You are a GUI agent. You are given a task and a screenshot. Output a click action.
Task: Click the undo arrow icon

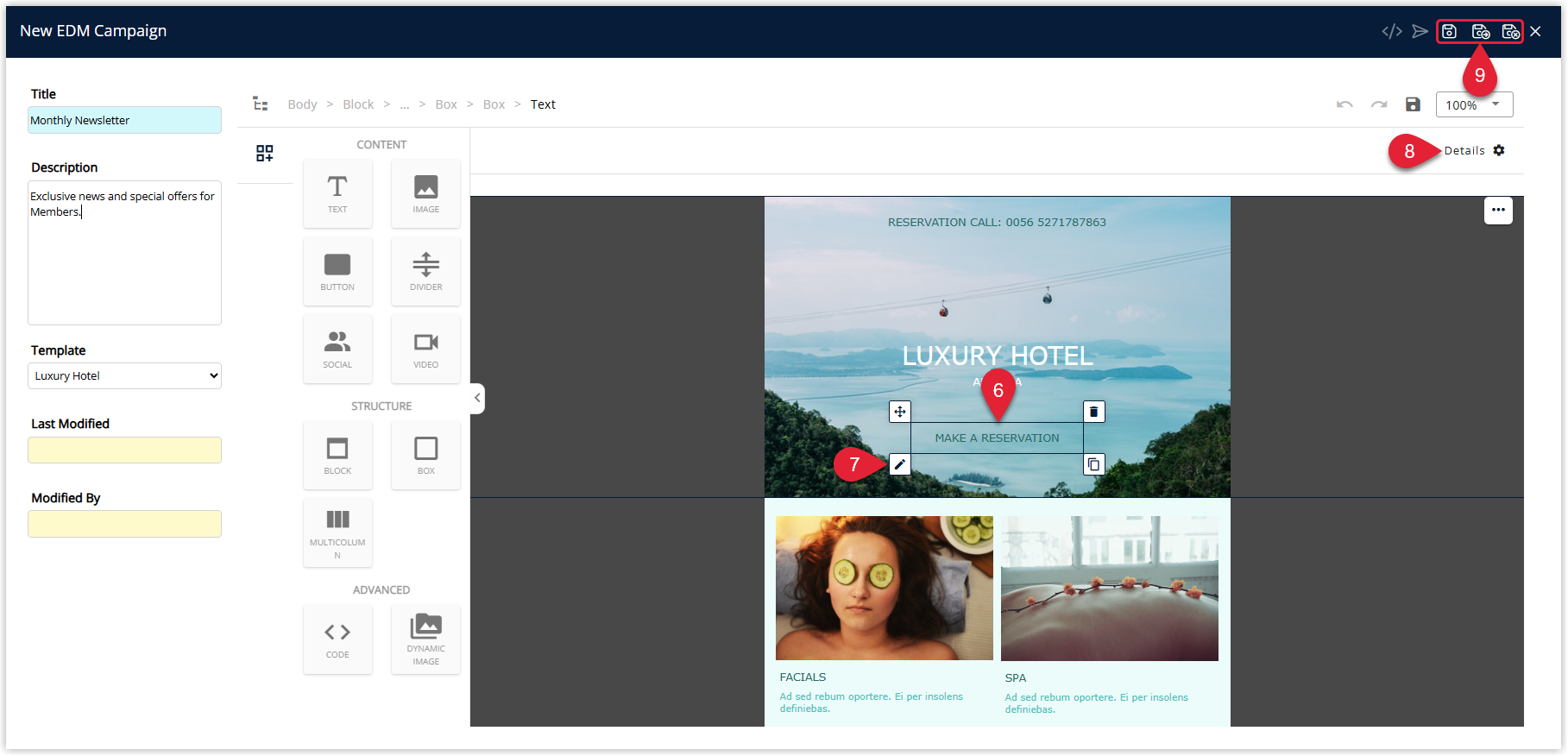[x=1344, y=104]
